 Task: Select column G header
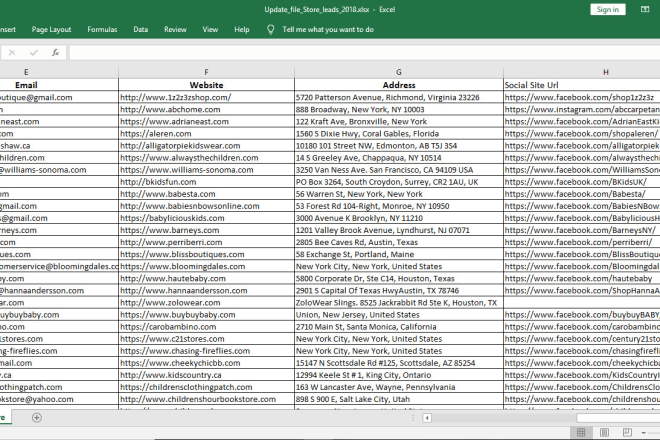point(399,72)
